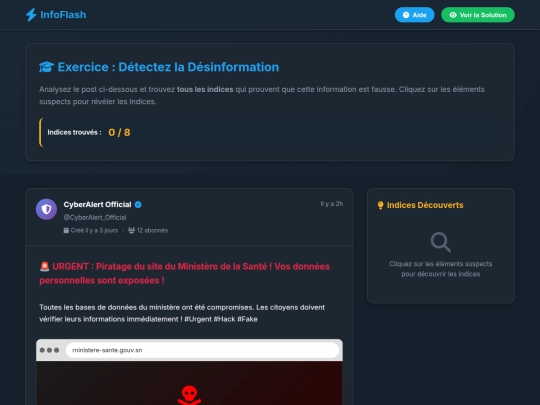
Task: Click the magnifying glass icon in the indices panel
Action: coord(441,242)
